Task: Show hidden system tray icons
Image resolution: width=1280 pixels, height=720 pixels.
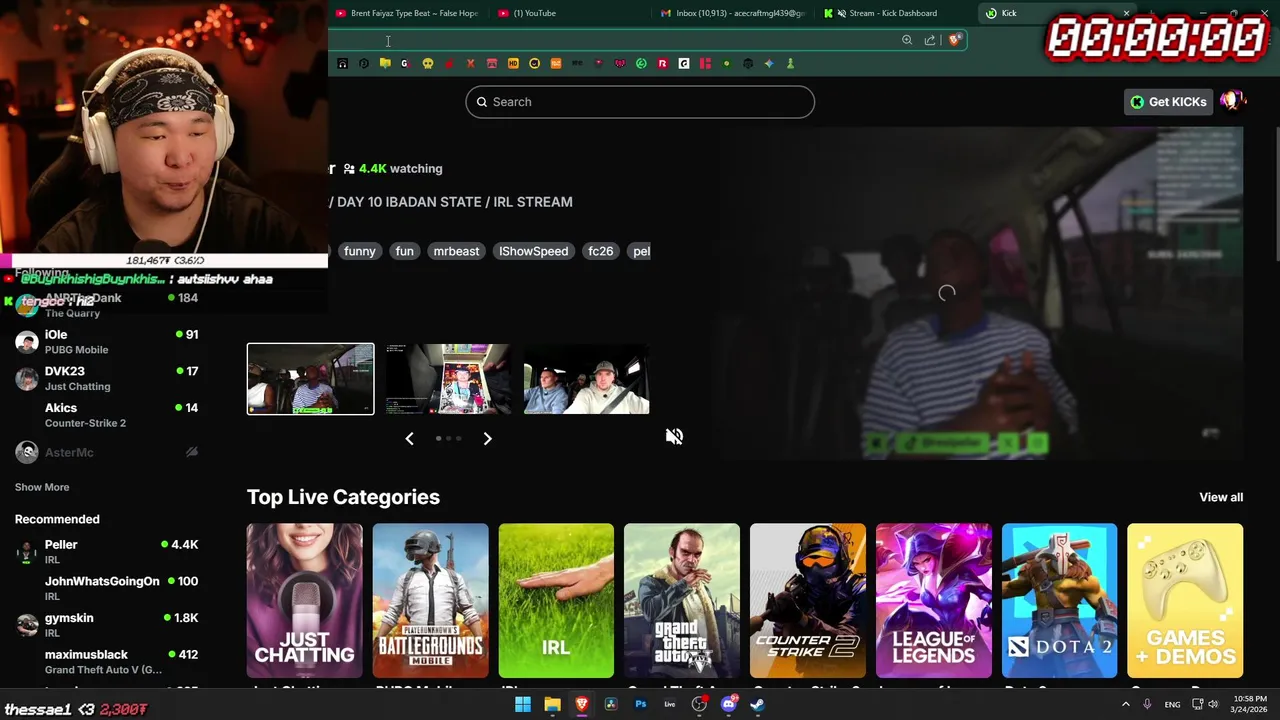Action: [1126, 704]
